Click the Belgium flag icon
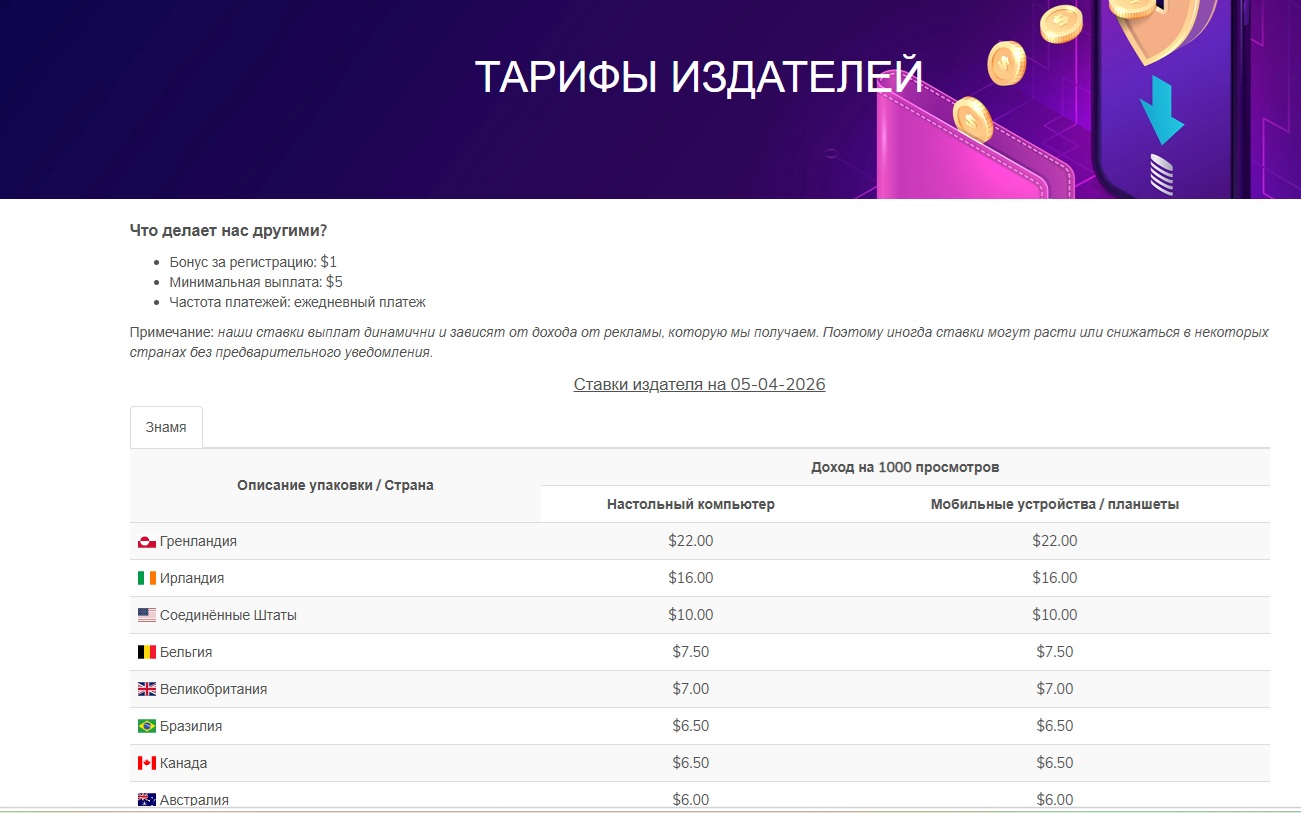Image resolution: width=1301 pixels, height=813 pixels. (145, 651)
